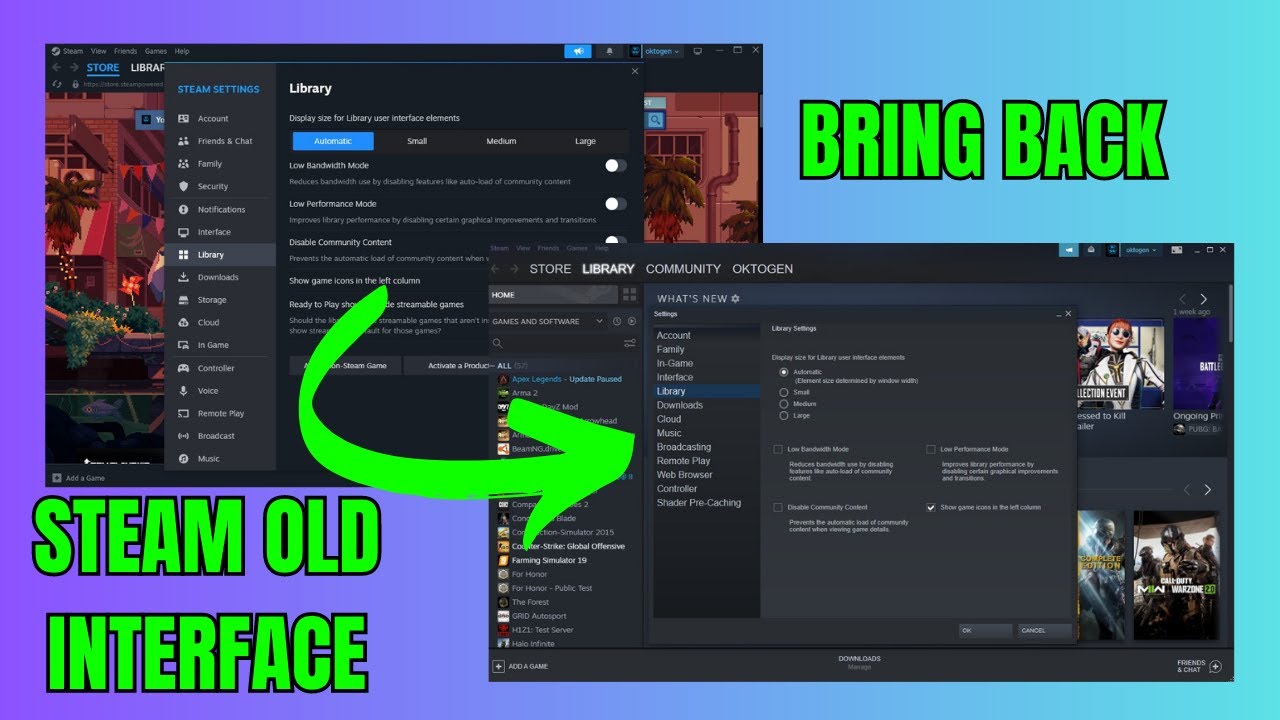Viewport: 1280px width, 720px height.
Task: Click the What's New next arrow
Action: pyautogui.click(x=1203, y=299)
